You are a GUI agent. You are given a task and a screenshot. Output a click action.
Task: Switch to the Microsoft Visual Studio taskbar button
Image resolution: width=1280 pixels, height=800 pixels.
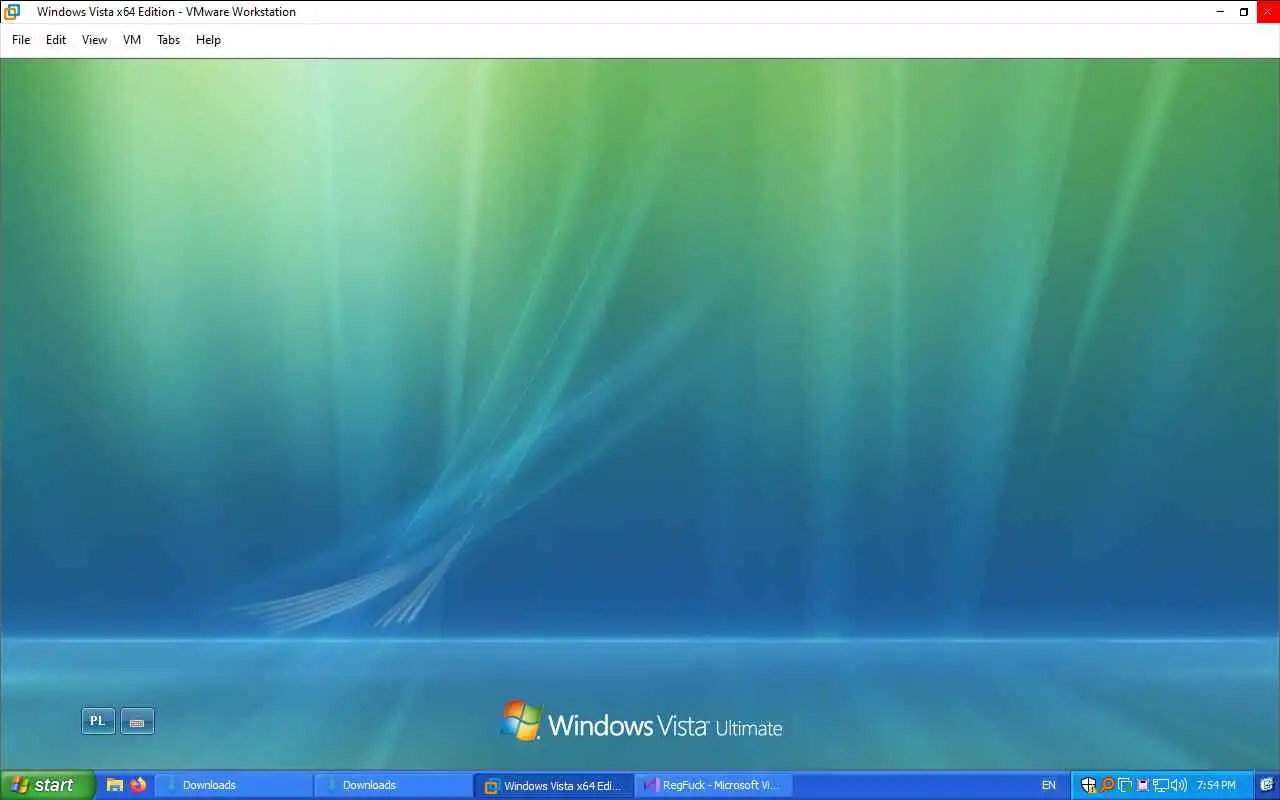[x=713, y=785]
